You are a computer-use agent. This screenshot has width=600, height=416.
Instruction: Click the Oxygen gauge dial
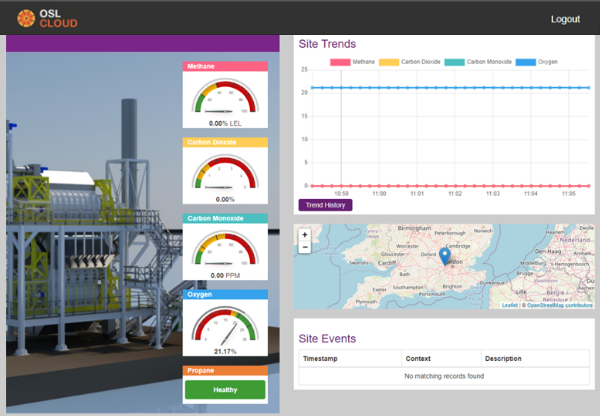(x=225, y=325)
